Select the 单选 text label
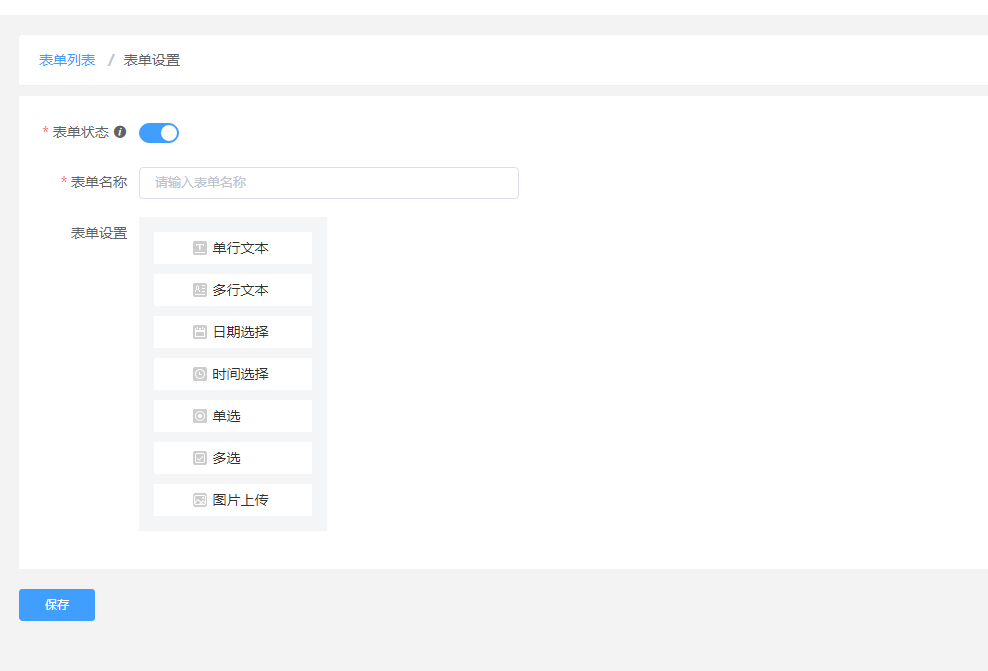Image resolution: width=988 pixels, height=671 pixels. [x=227, y=416]
